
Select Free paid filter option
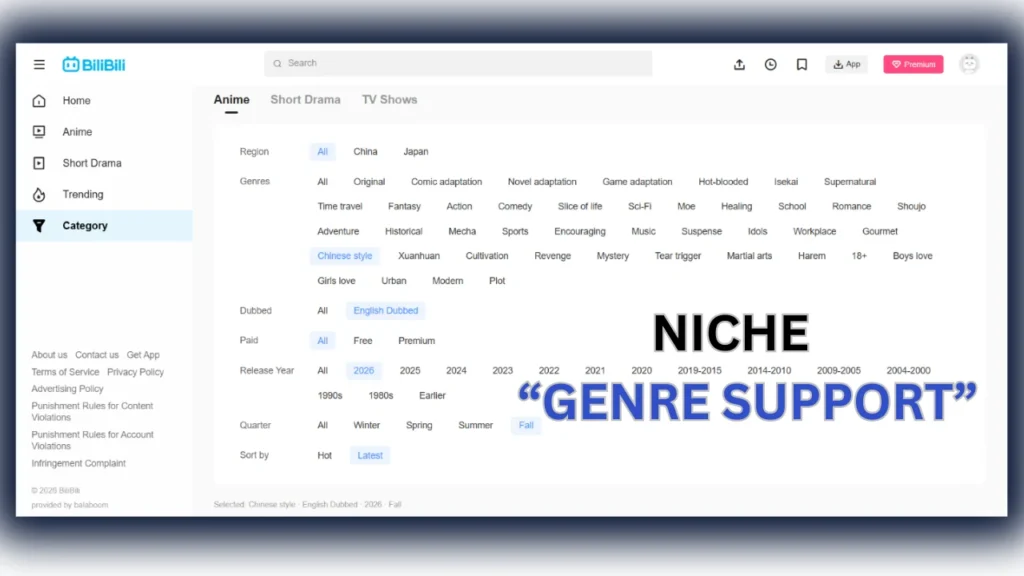pyautogui.click(x=362, y=341)
